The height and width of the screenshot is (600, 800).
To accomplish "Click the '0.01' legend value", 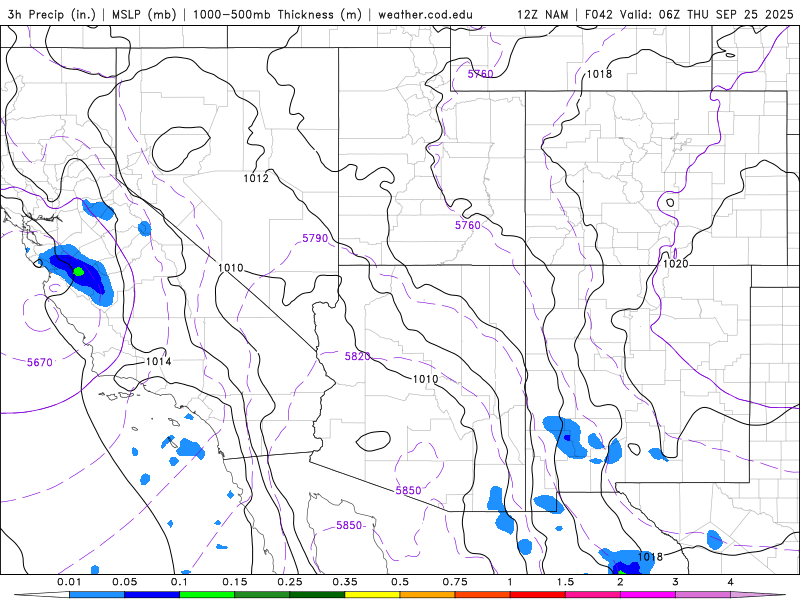I will click(x=69, y=582).
